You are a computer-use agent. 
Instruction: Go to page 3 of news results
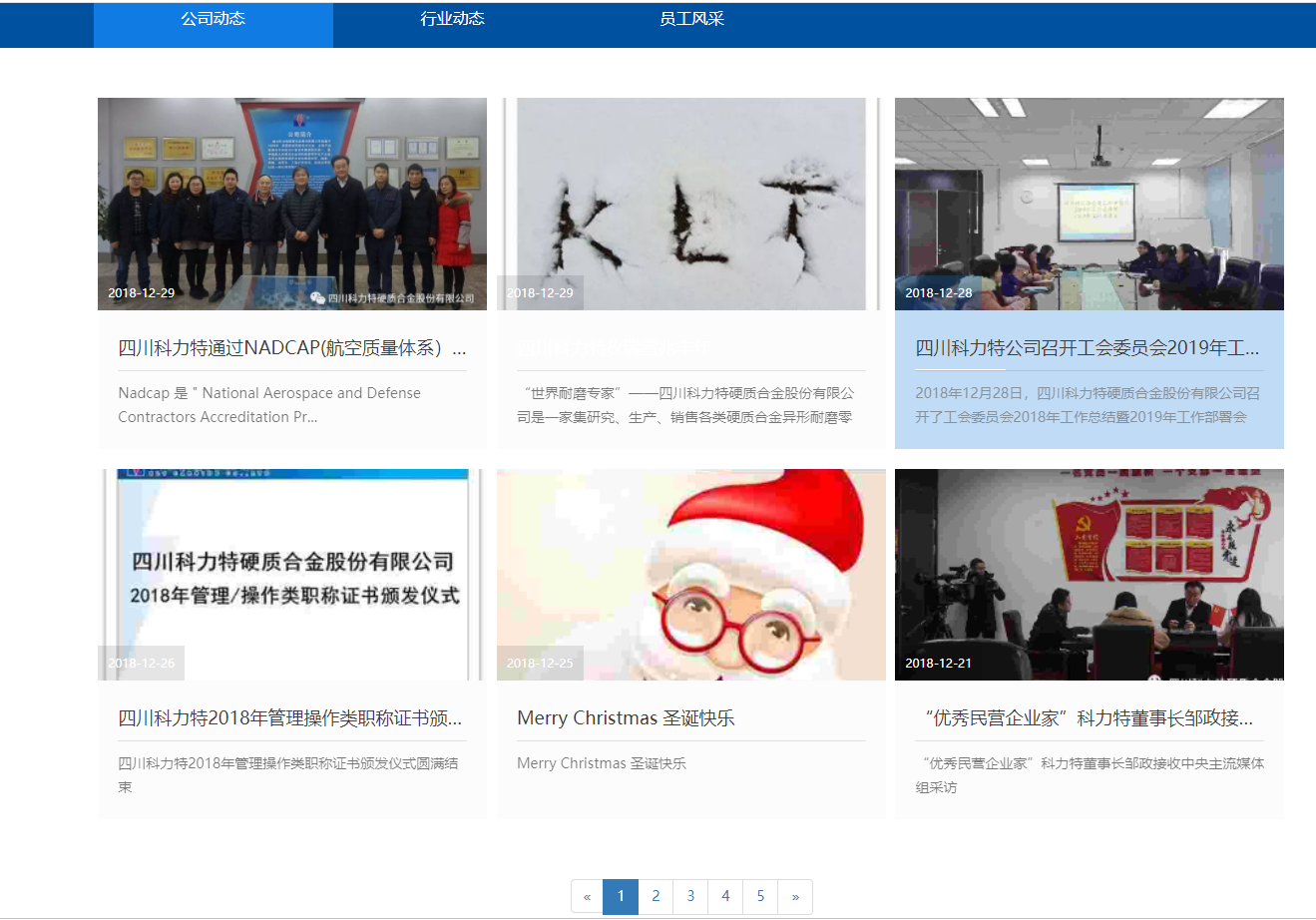point(690,896)
